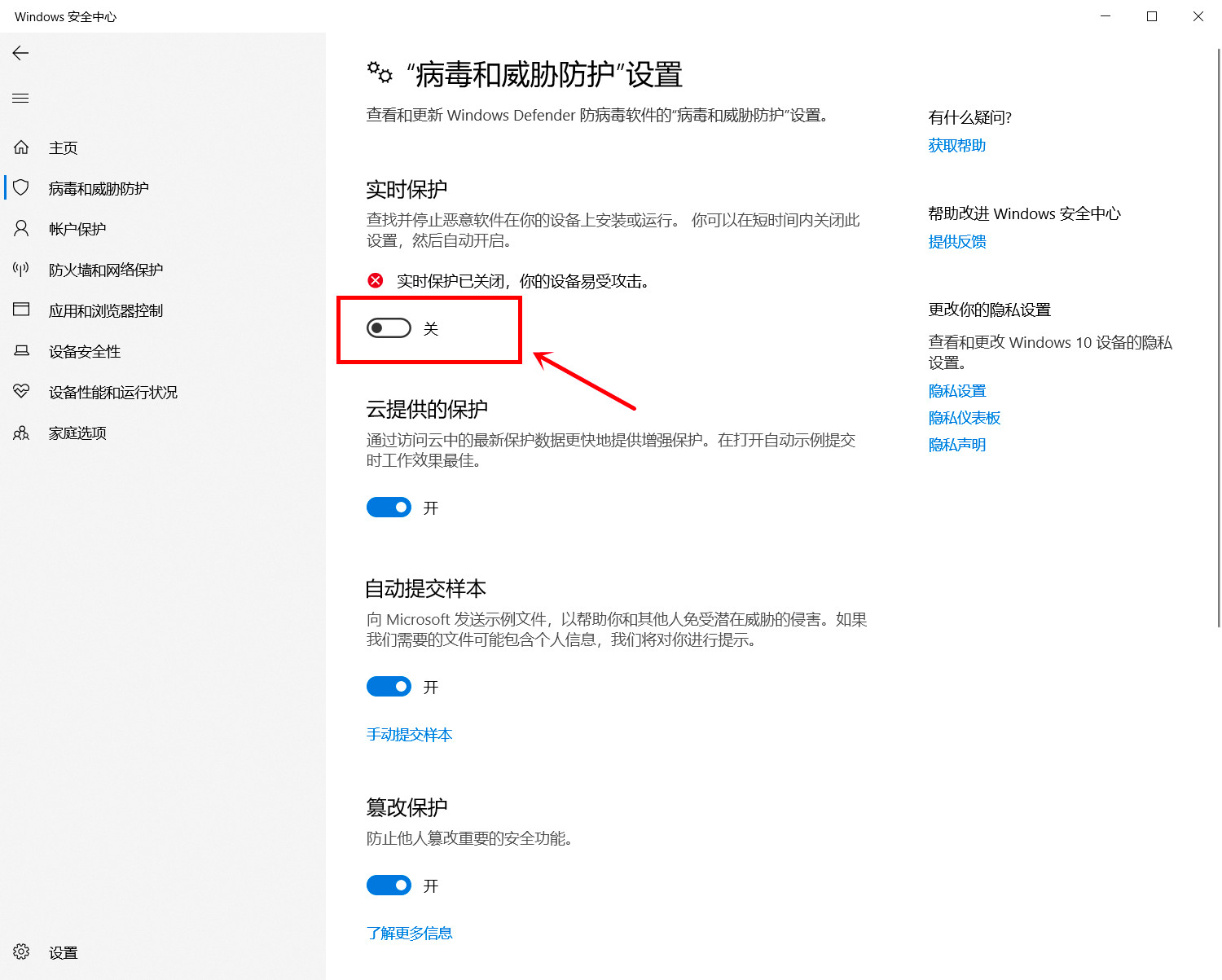Viewport: 1222px width, 980px height.
Task: Click the app and browser control icon
Action: [x=21, y=310]
